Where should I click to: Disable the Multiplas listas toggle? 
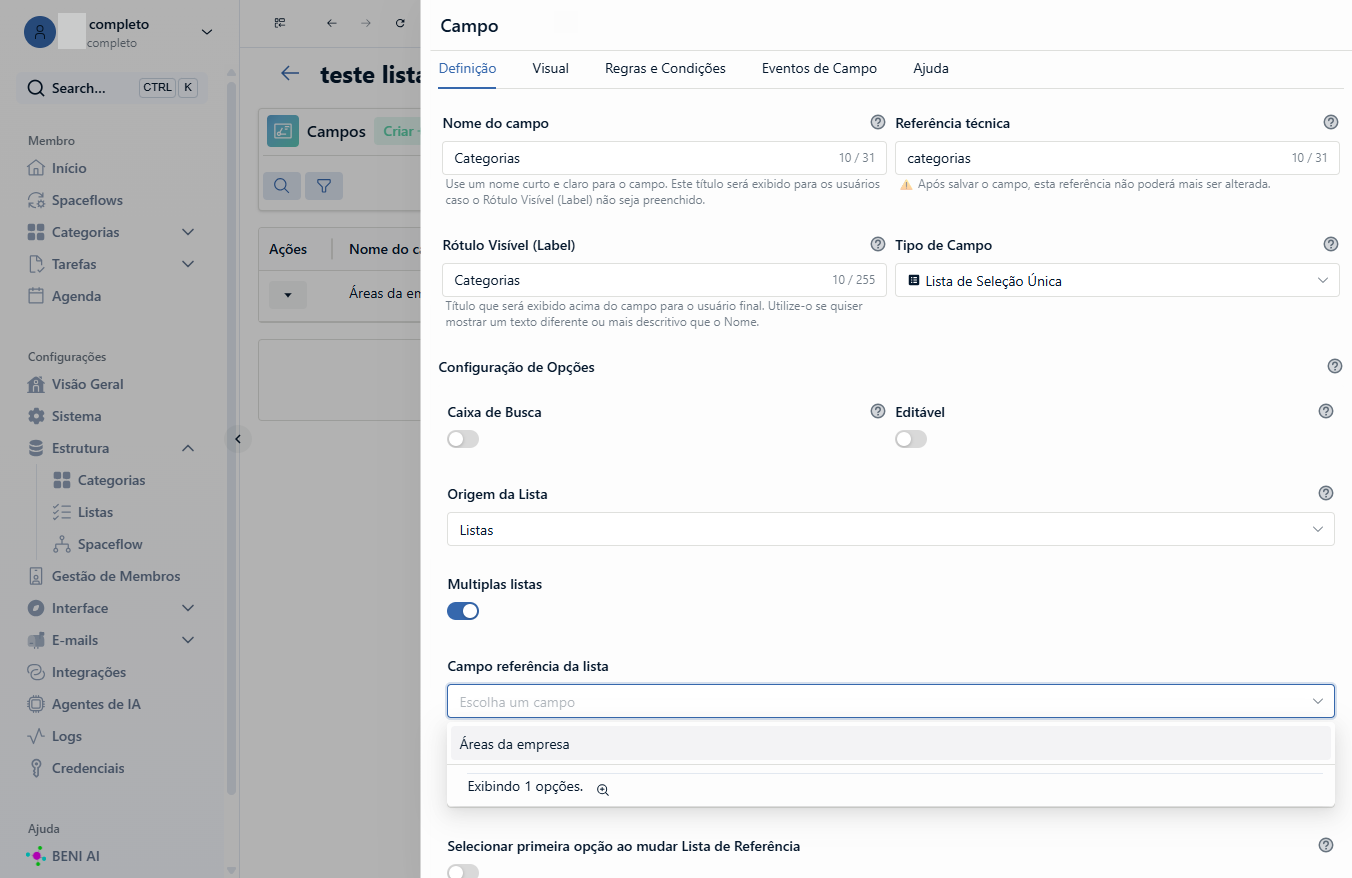click(x=463, y=611)
